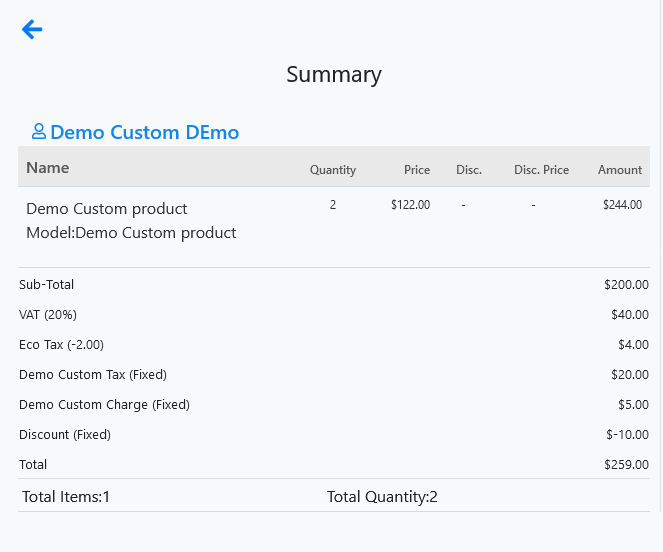The height and width of the screenshot is (552, 663).
Task: Click the $122.00 price cell
Action: [411, 205]
